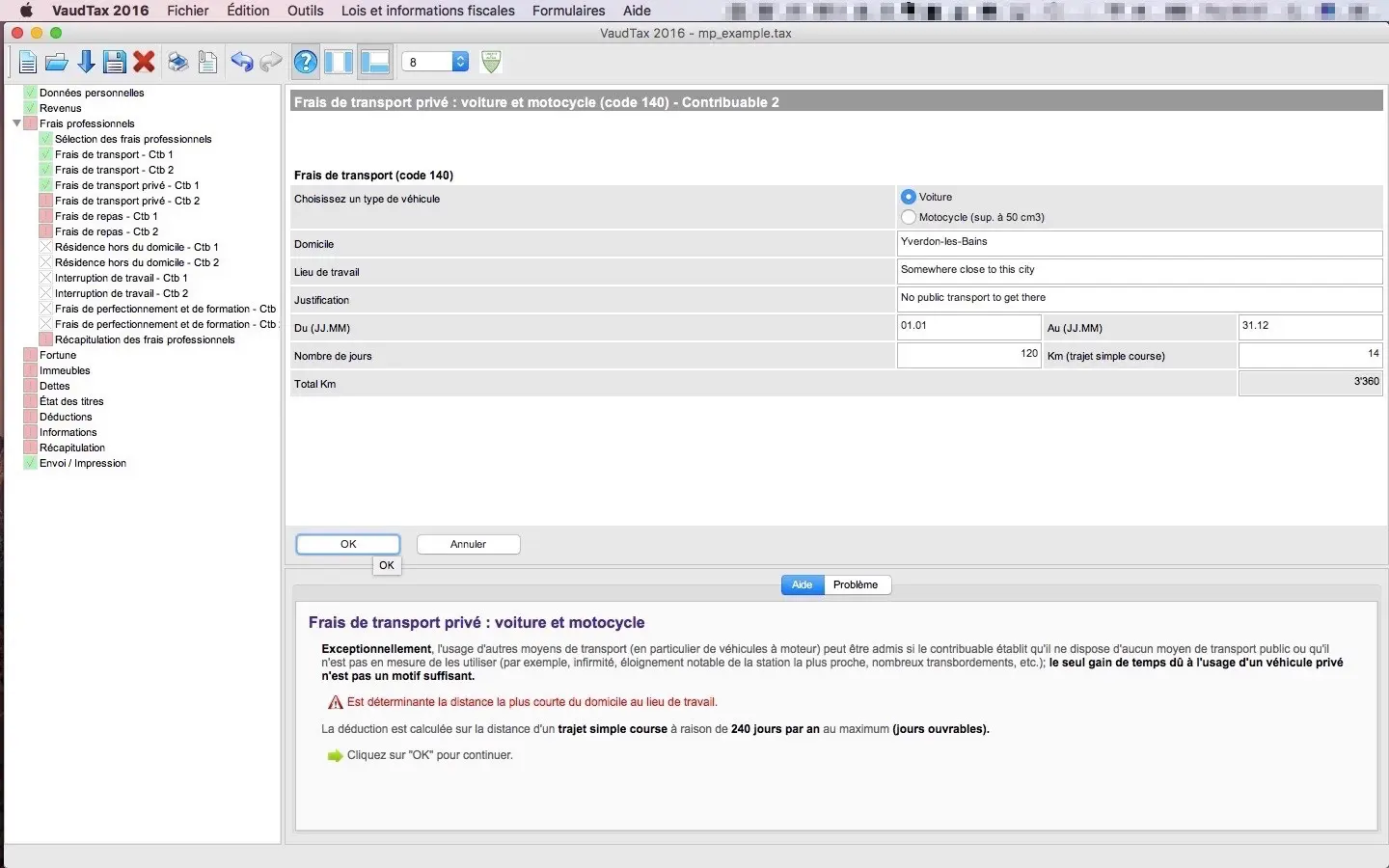
Task: Open Dettes section in the tree
Action: [x=55, y=386]
